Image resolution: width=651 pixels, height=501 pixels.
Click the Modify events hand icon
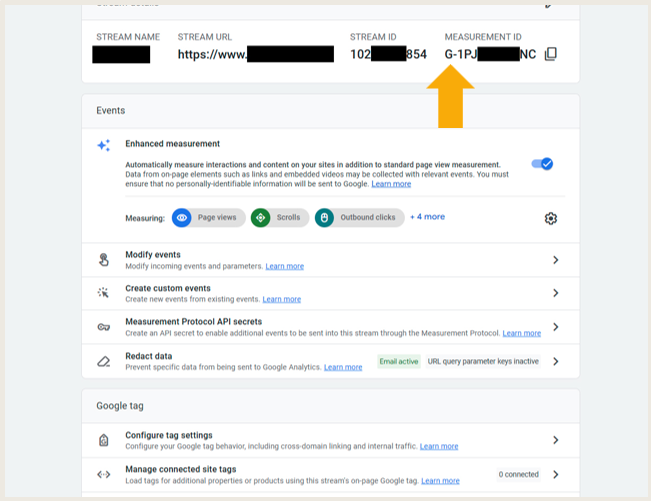click(x=103, y=260)
